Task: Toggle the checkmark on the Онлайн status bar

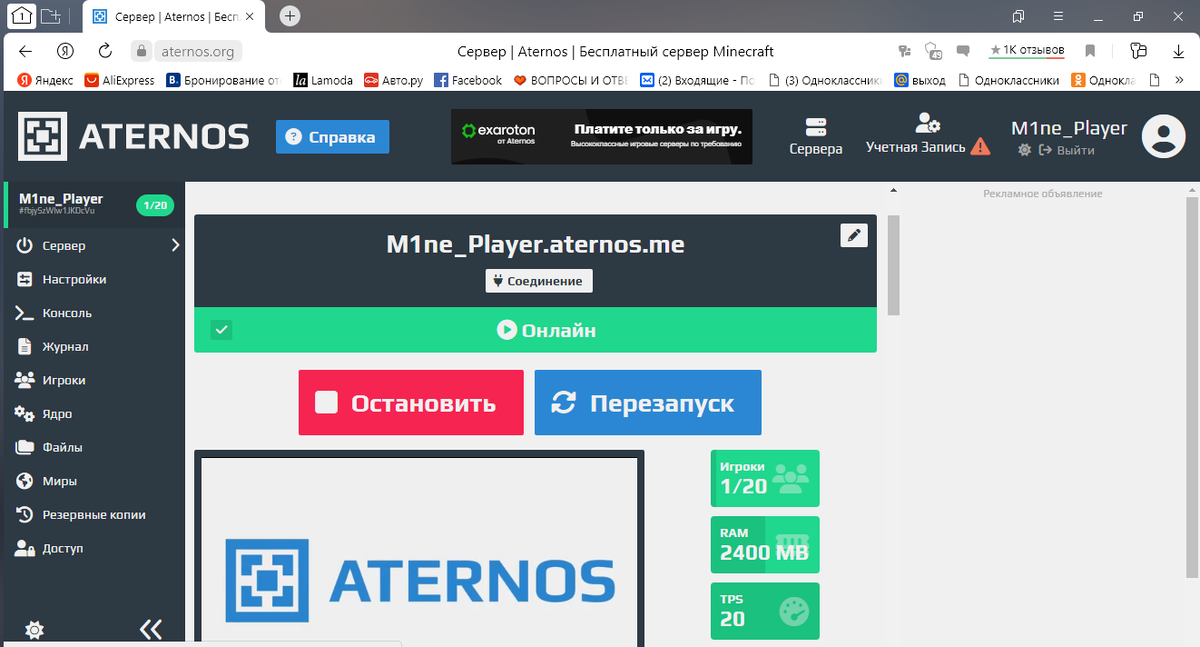Action: click(220, 329)
